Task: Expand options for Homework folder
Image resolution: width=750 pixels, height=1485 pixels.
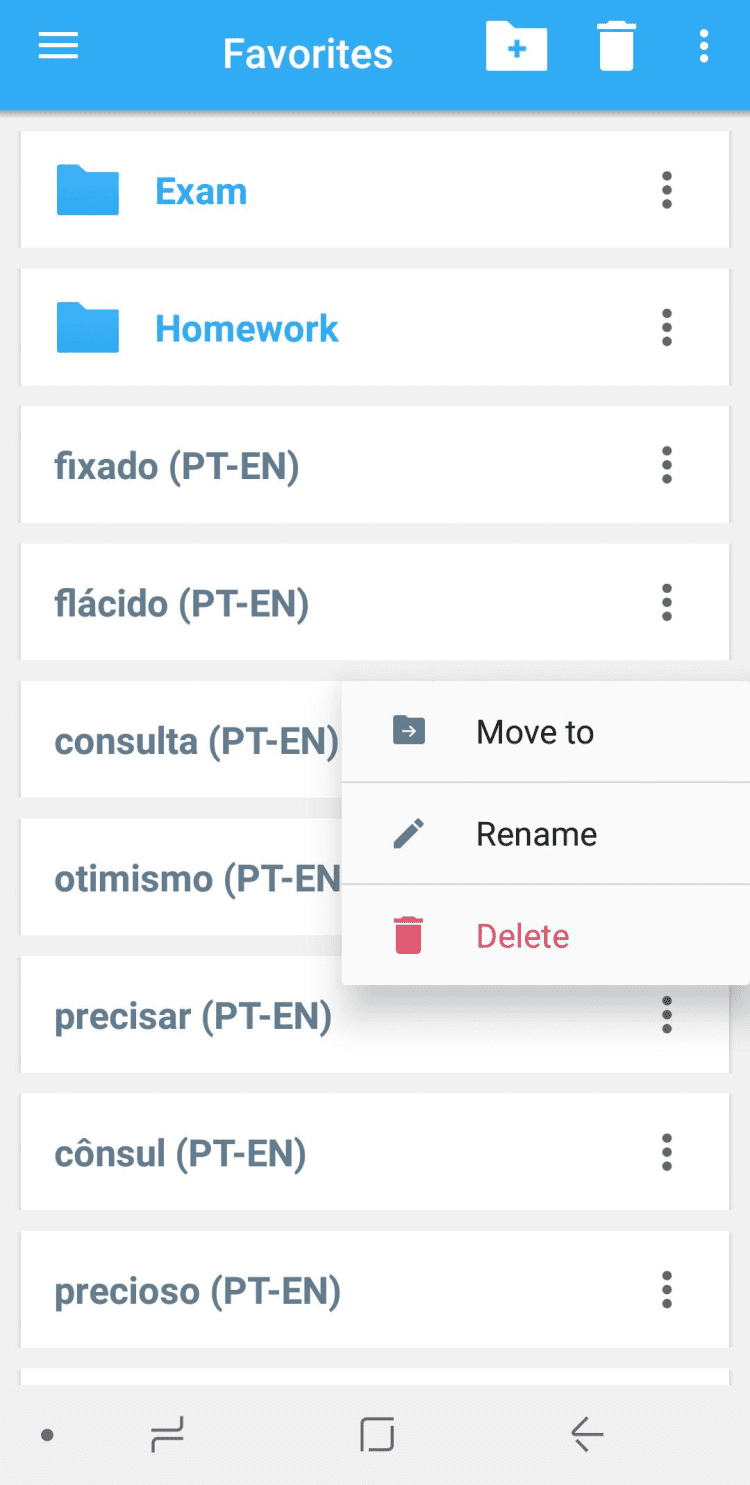Action: tap(666, 328)
